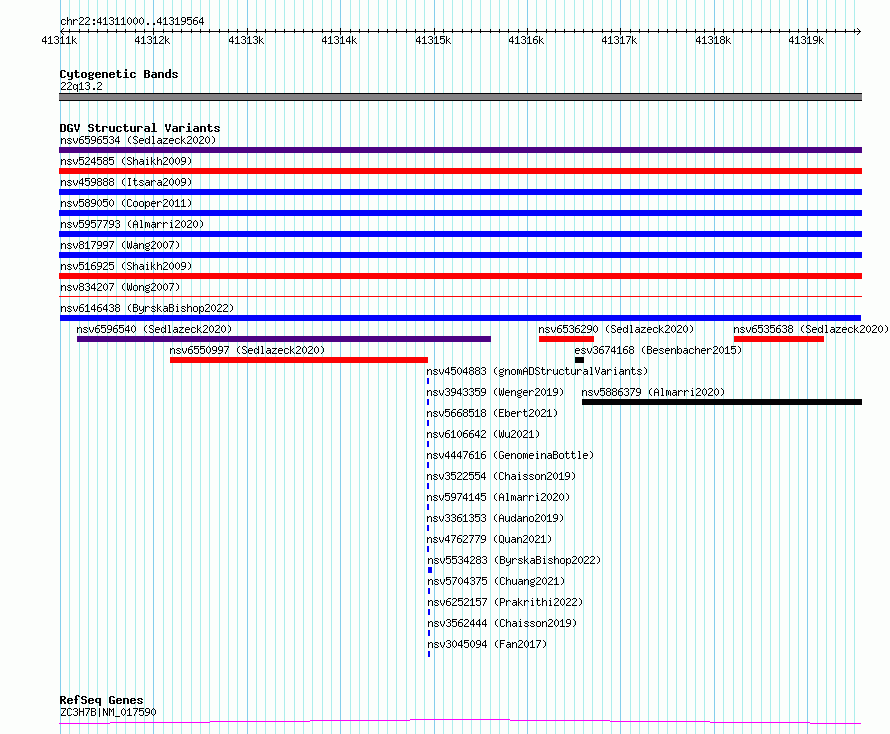The image size is (890, 734).
Task: Open nsv6106642 (Wu2021) label
Action: [x=483, y=434]
